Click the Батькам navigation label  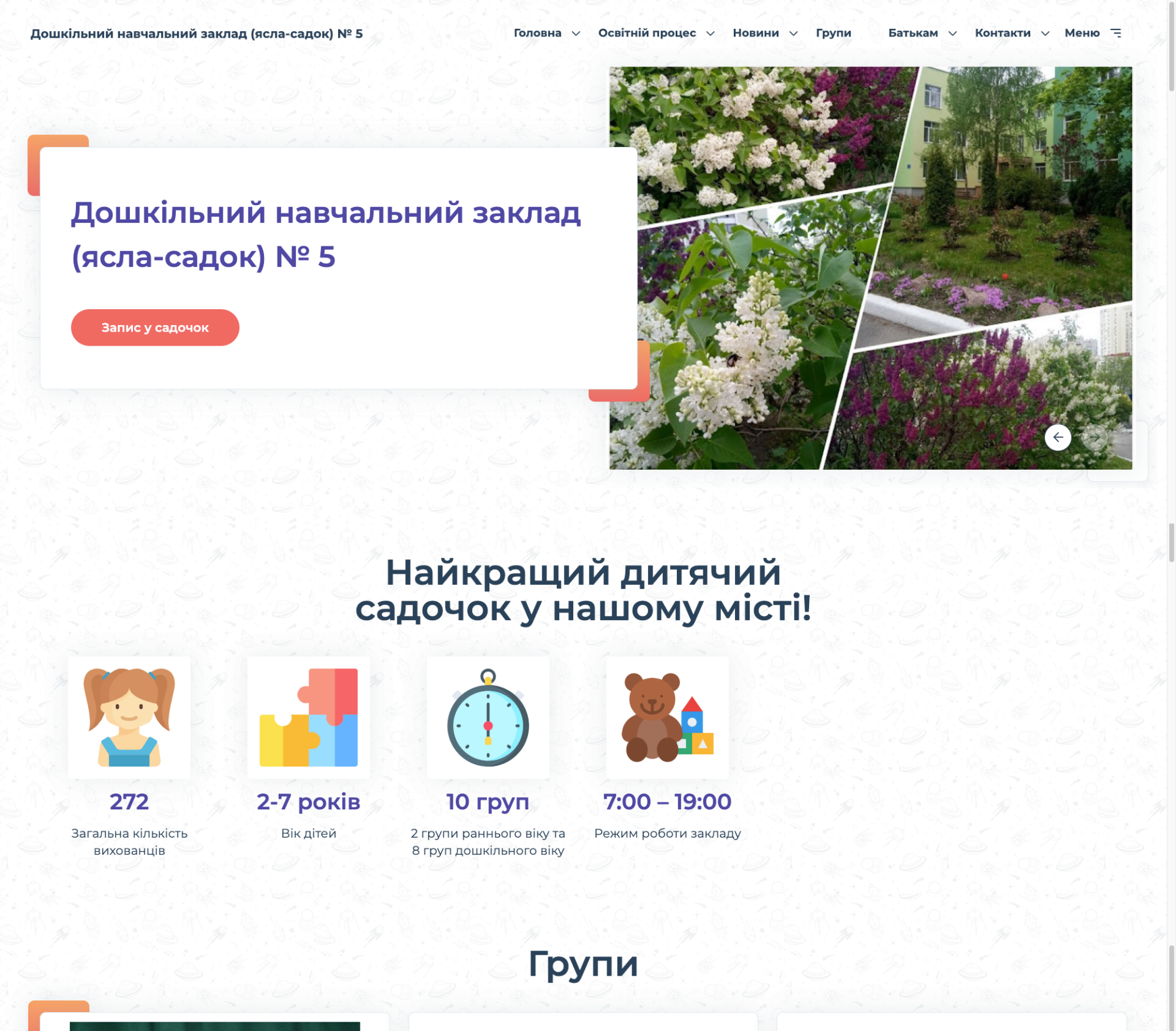913,34
